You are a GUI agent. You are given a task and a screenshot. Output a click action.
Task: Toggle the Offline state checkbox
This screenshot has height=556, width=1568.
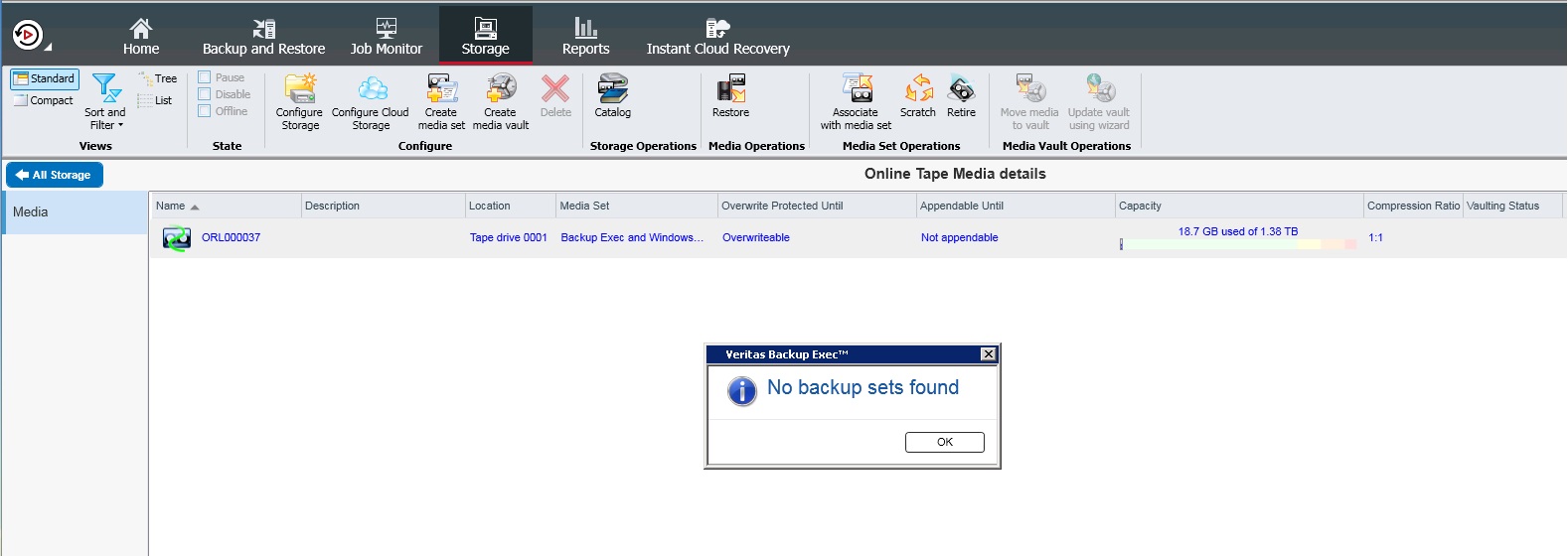(205, 111)
